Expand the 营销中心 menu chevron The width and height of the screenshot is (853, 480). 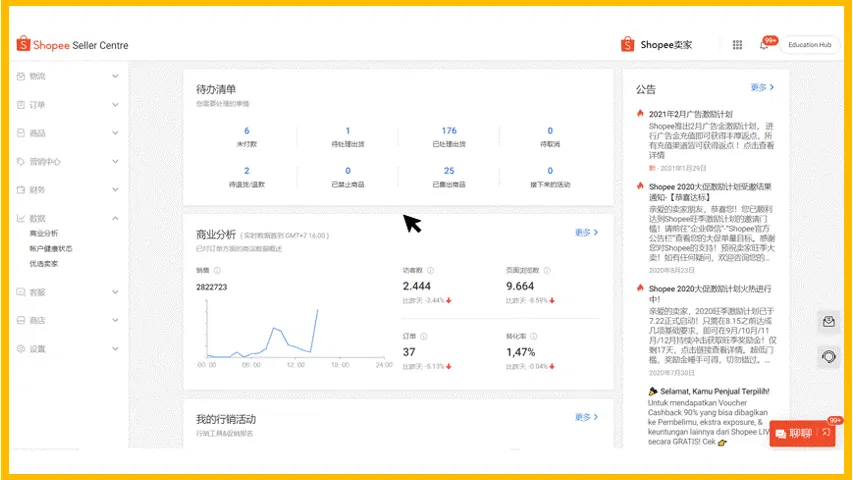coord(115,162)
